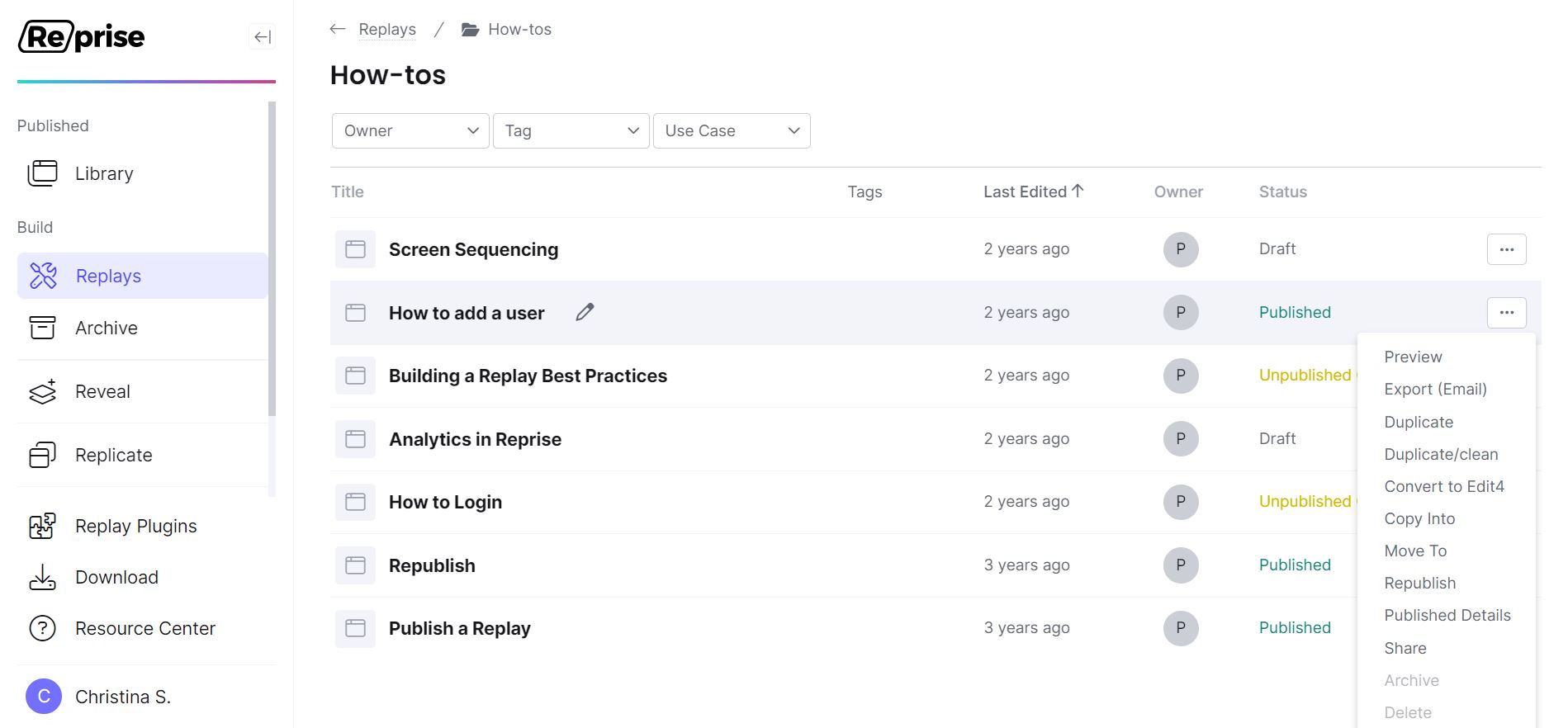Screen dimensions: 1568x728
Task: Click the Reprise logo
Action: [x=82, y=36]
